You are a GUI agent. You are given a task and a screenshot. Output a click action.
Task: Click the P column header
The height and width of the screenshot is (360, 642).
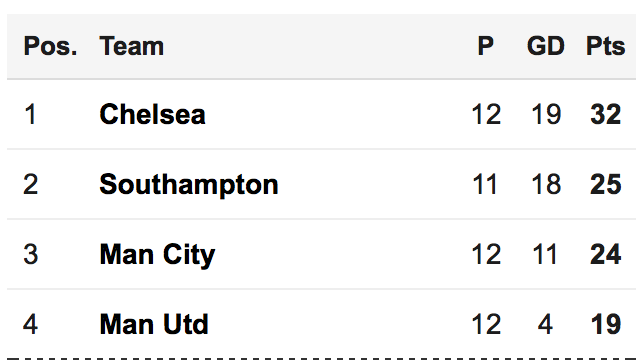pyautogui.click(x=486, y=46)
